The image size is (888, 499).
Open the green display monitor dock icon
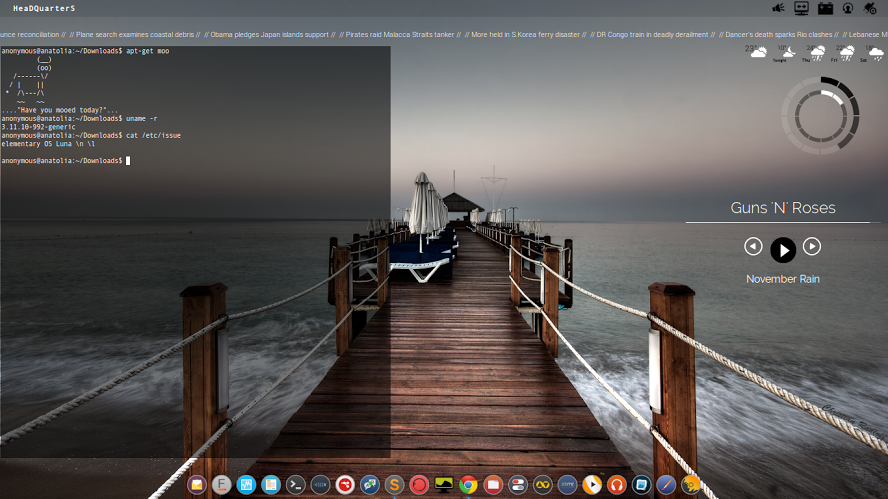click(444, 485)
